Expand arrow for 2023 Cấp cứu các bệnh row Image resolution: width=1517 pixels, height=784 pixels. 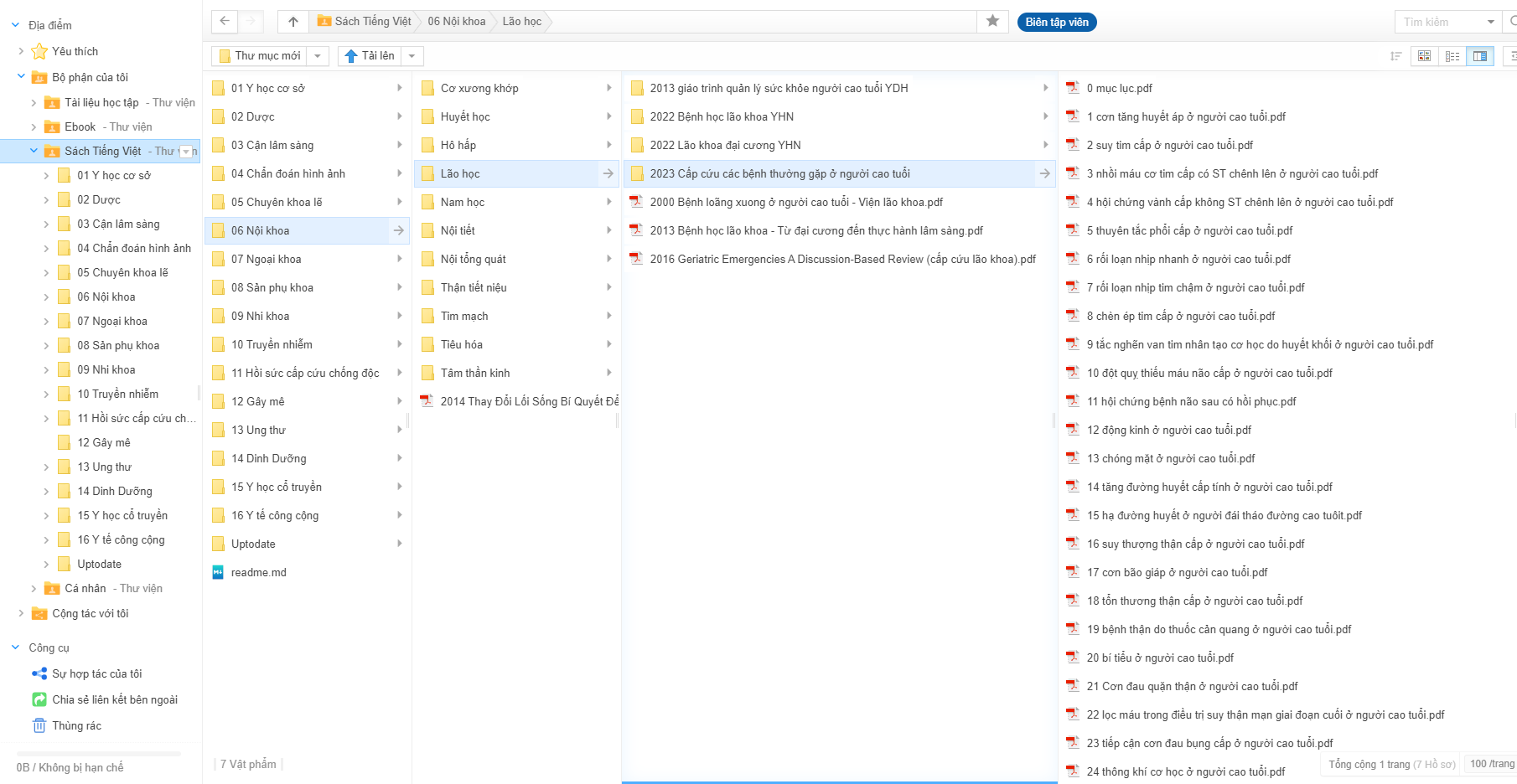pyautogui.click(x=1045, y=173)
